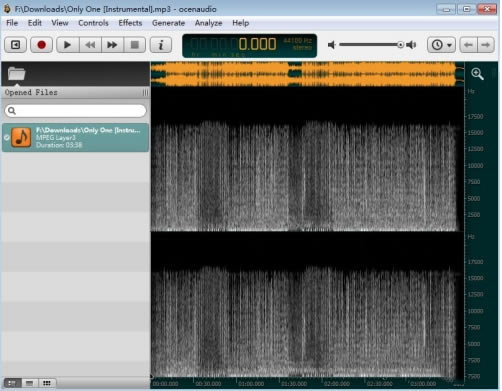Open the Controls menu

tap(93, 23)
